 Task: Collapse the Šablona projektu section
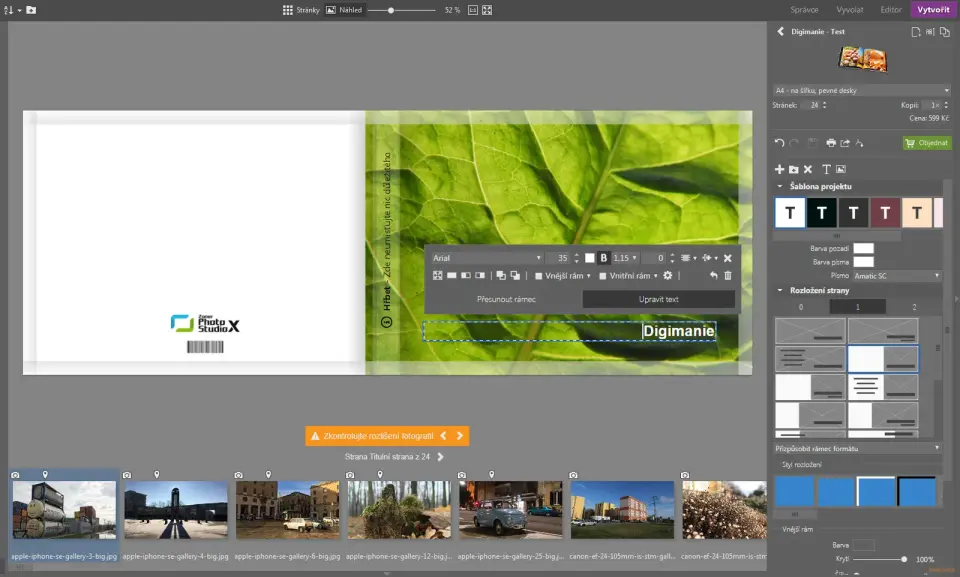[x=780, y=187]
